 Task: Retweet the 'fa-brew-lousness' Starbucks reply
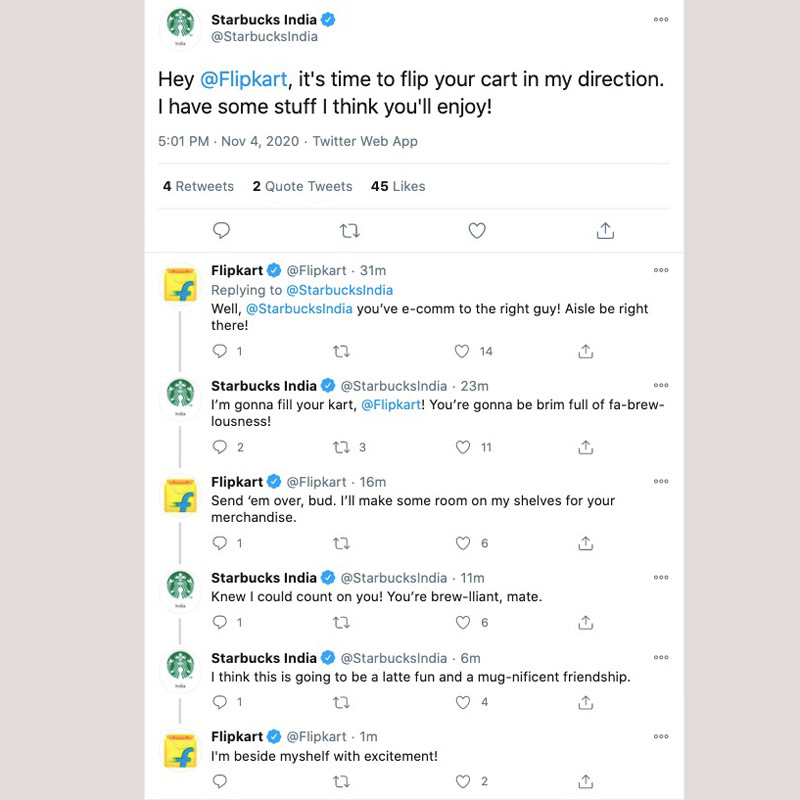click(x=341, y=447)
